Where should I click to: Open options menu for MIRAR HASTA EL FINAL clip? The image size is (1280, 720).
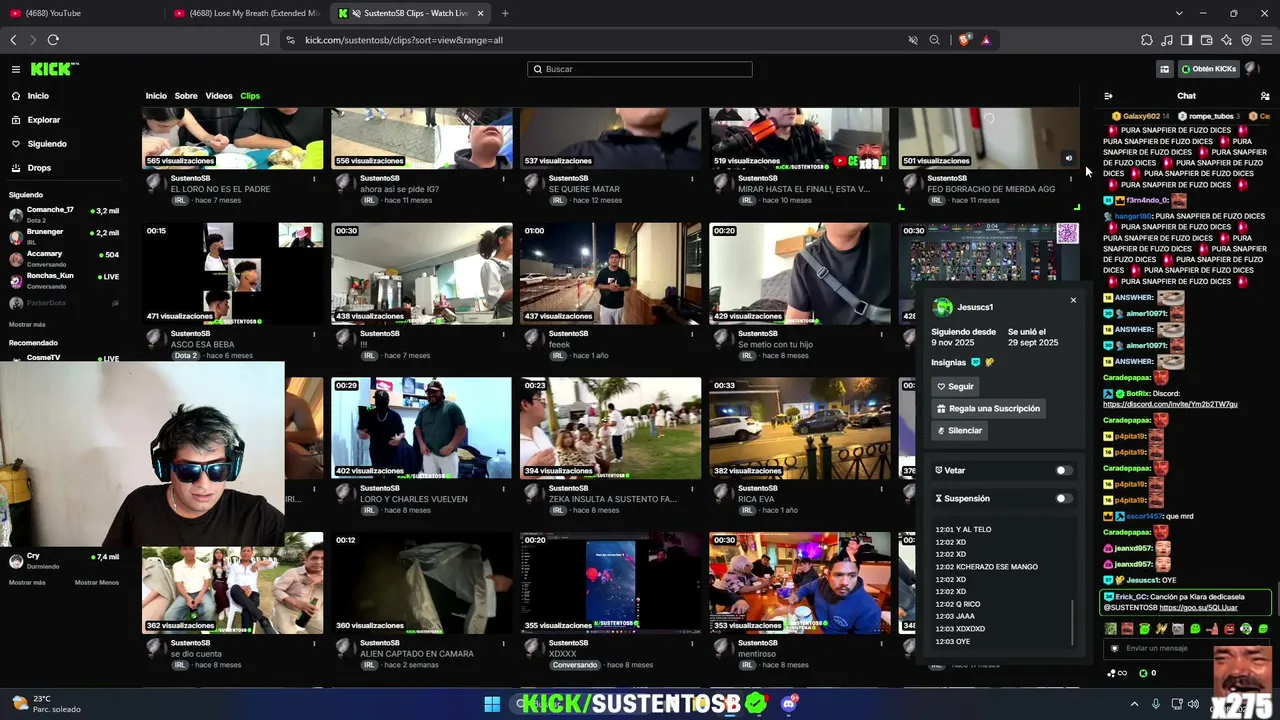coord(881,179)
